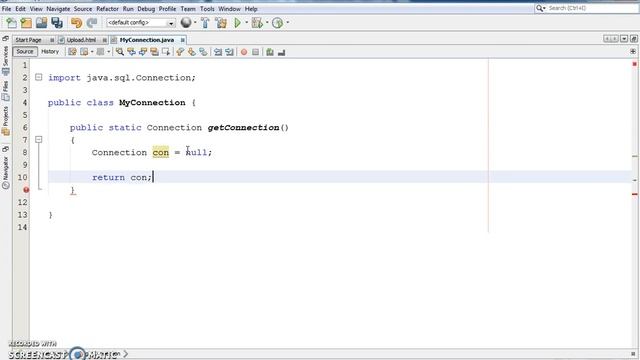
Task: Open the documents list dropdown arrow
Action: 624,39
